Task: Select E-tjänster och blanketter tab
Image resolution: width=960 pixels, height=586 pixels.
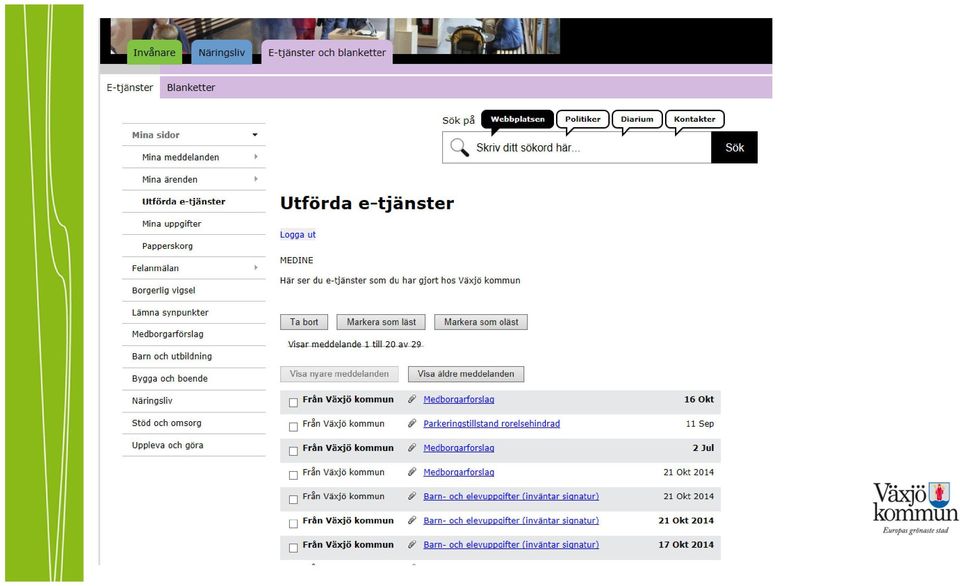Action: (x=327, y=53)
